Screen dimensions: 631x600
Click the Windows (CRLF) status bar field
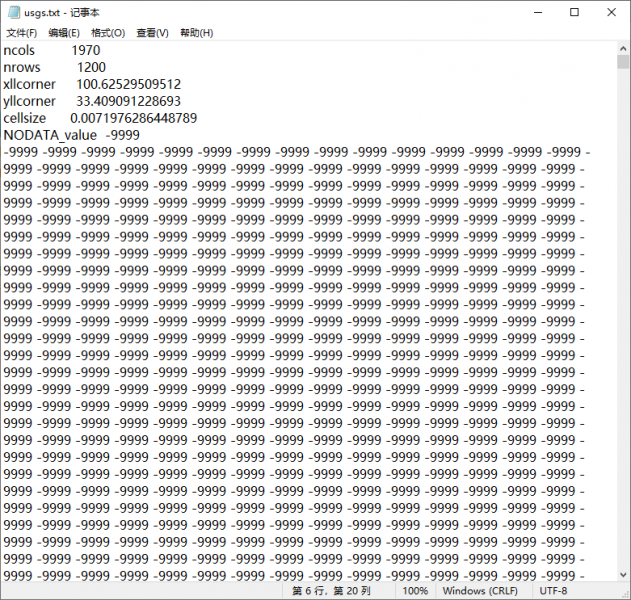(x=481, y=591)
